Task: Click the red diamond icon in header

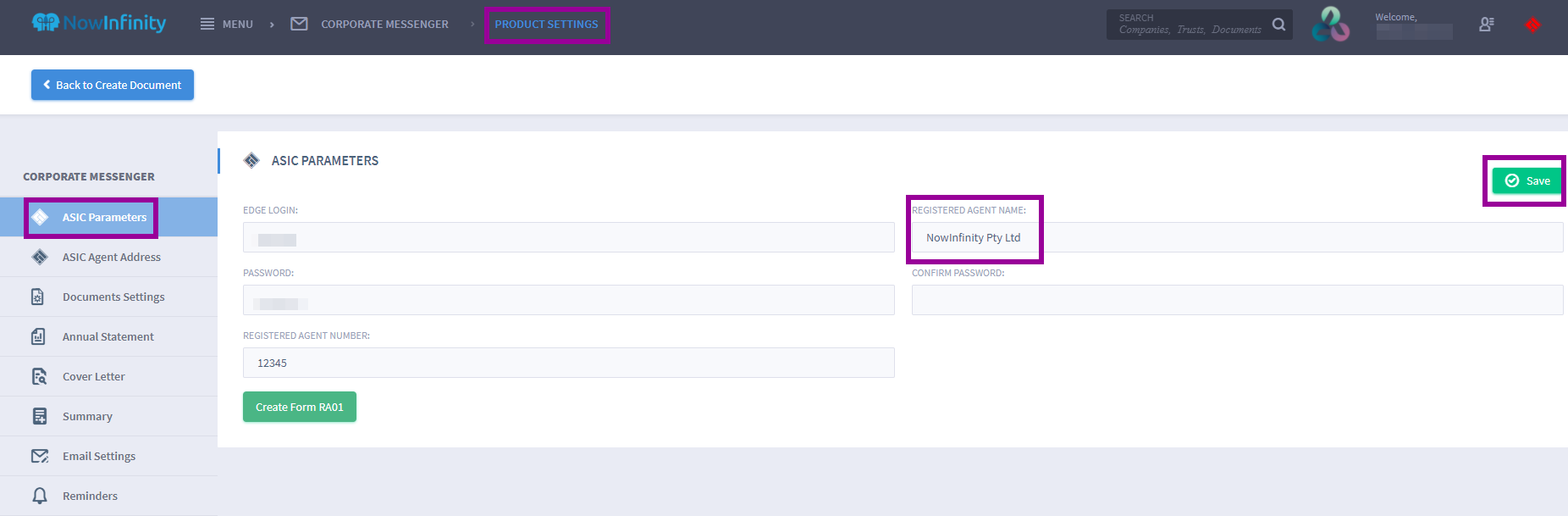Action: (1532, 25)
